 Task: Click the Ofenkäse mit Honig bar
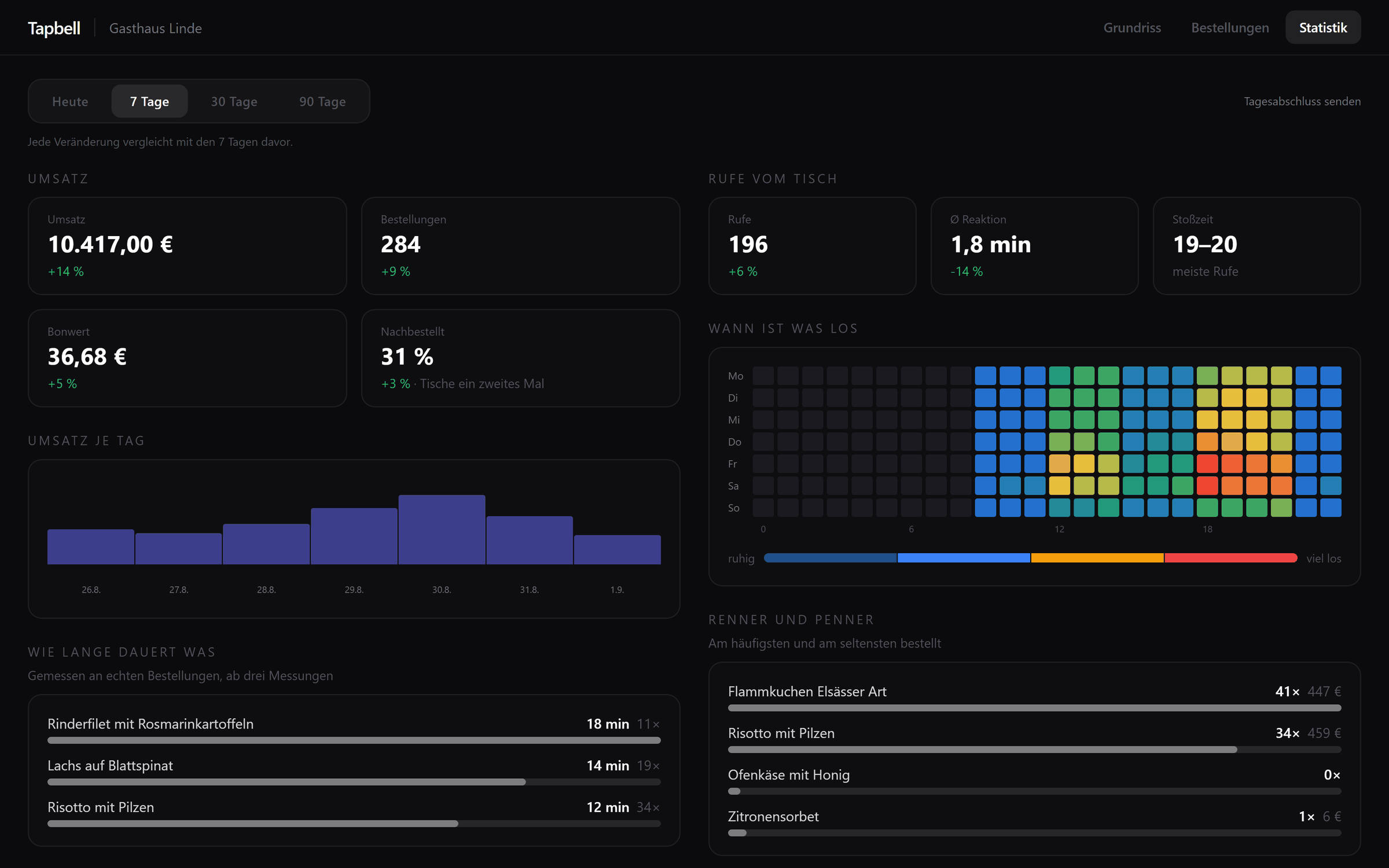coord(1035,791)
